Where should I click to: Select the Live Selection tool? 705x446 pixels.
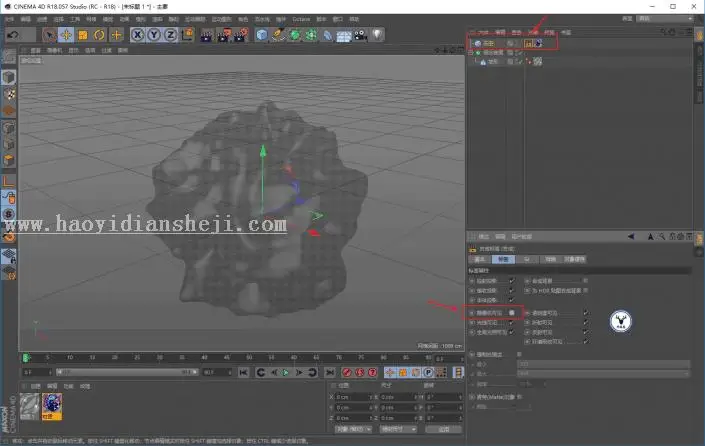point(50,35)
